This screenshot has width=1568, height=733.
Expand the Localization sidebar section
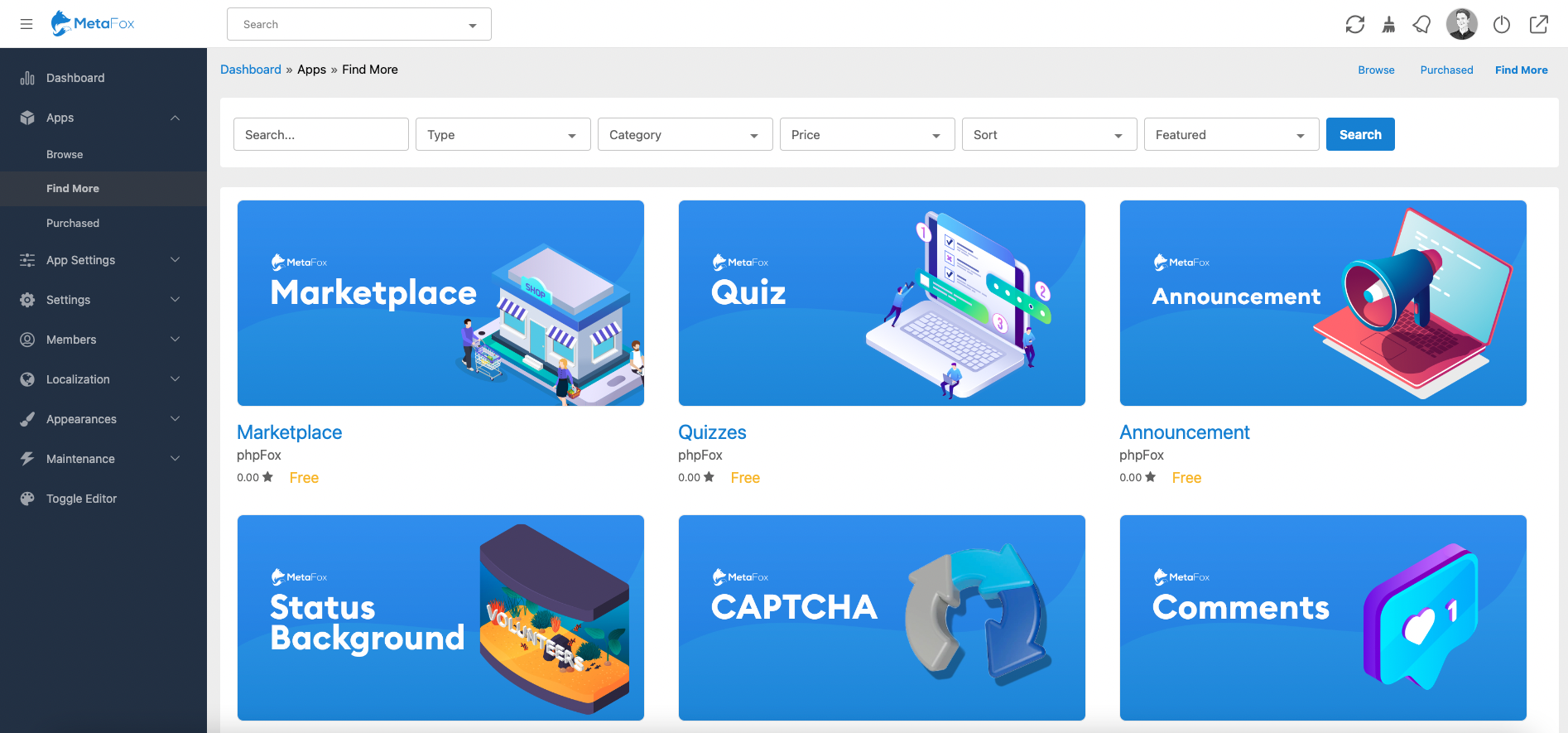103,379
